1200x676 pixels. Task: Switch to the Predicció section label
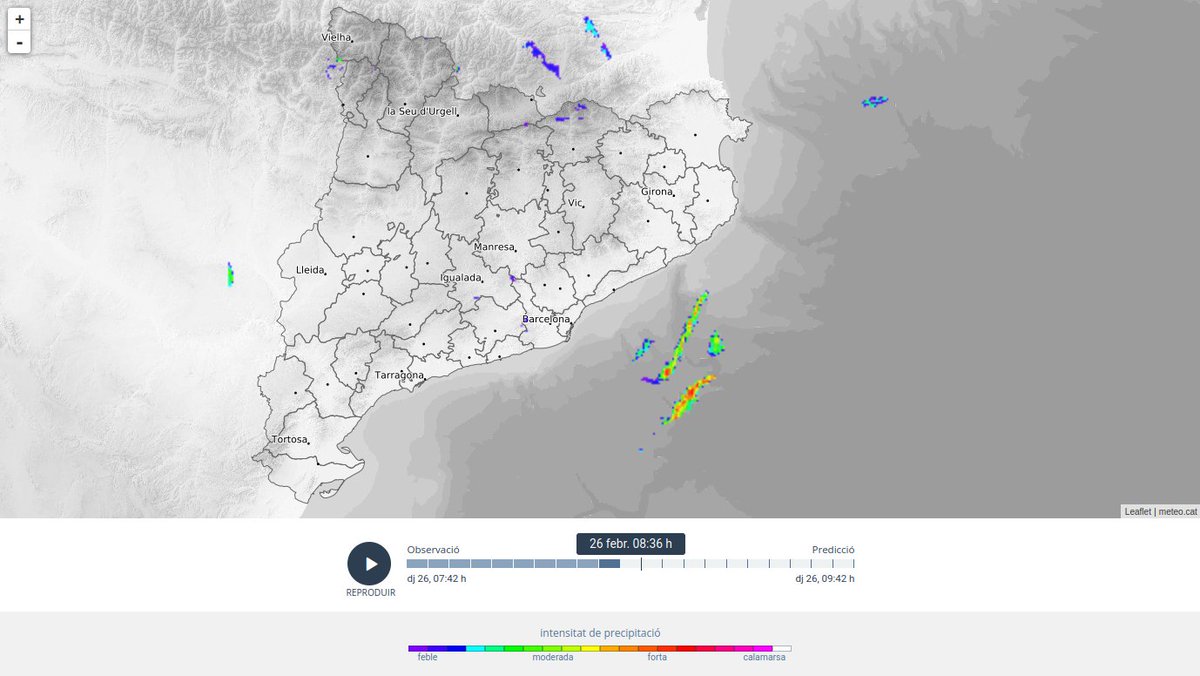tap(833, 548)
